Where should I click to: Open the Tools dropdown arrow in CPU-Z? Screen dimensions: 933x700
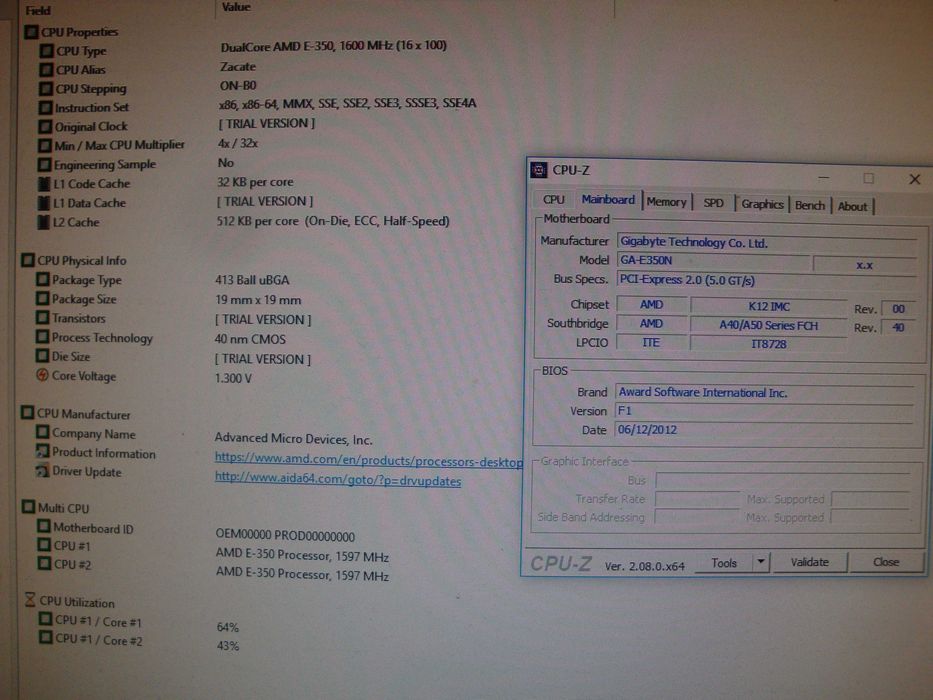(x=761, y=562)
